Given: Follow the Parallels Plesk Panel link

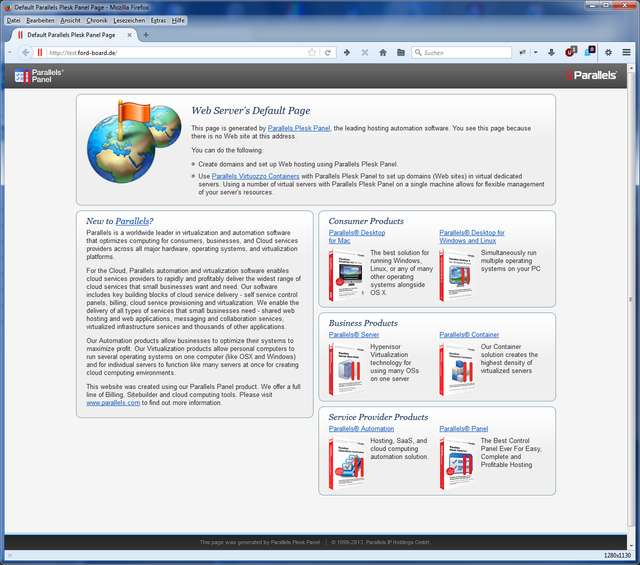Looking at the screenshot, I should point(299,128).
